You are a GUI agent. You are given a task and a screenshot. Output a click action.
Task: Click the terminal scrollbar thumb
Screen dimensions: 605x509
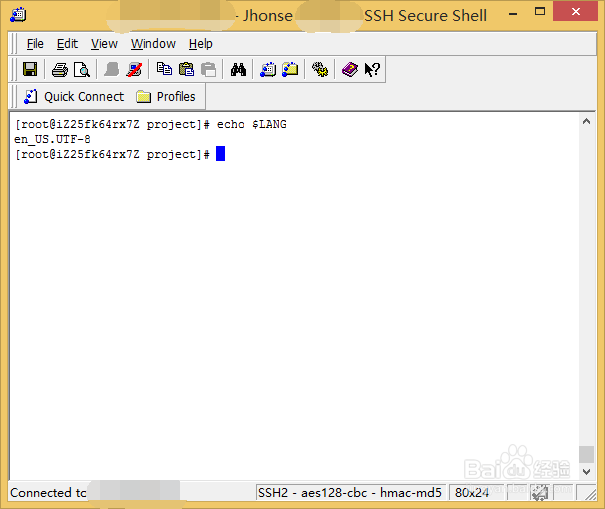point(586,454)
